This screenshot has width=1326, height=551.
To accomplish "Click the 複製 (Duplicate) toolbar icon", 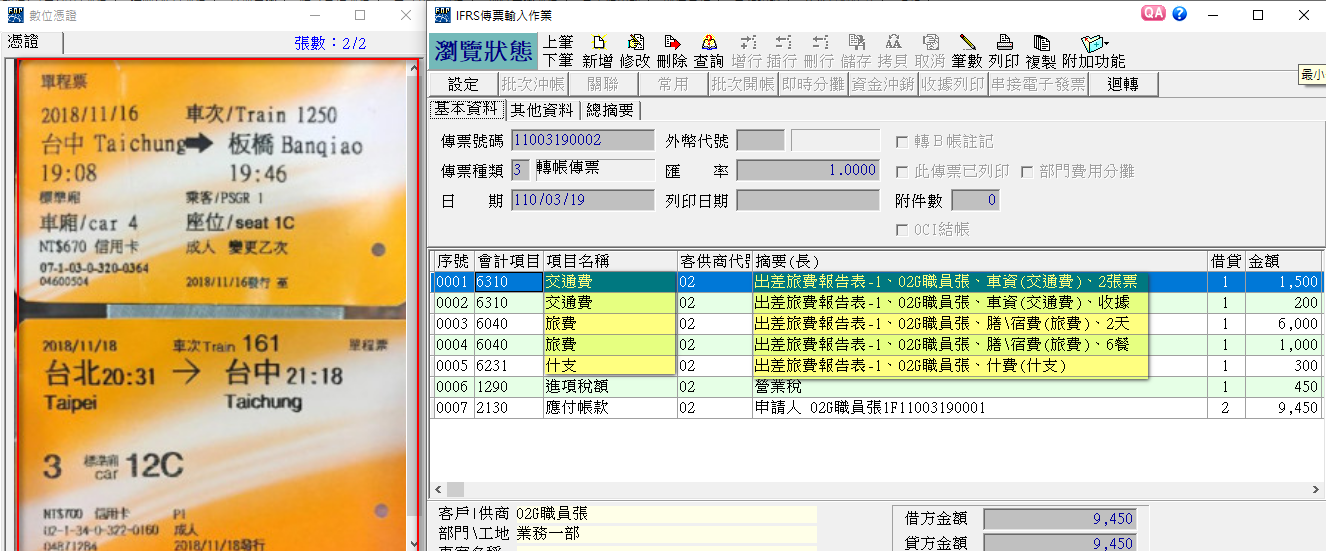I will [x=1041, y=51].
